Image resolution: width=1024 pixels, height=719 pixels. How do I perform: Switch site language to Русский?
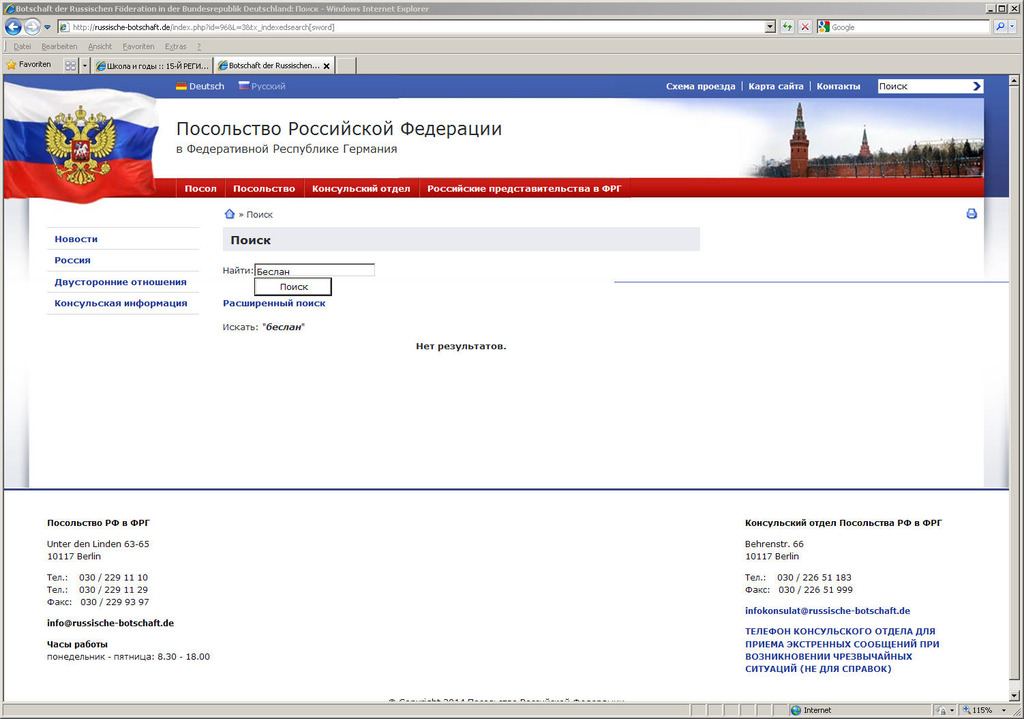[268, 86]
